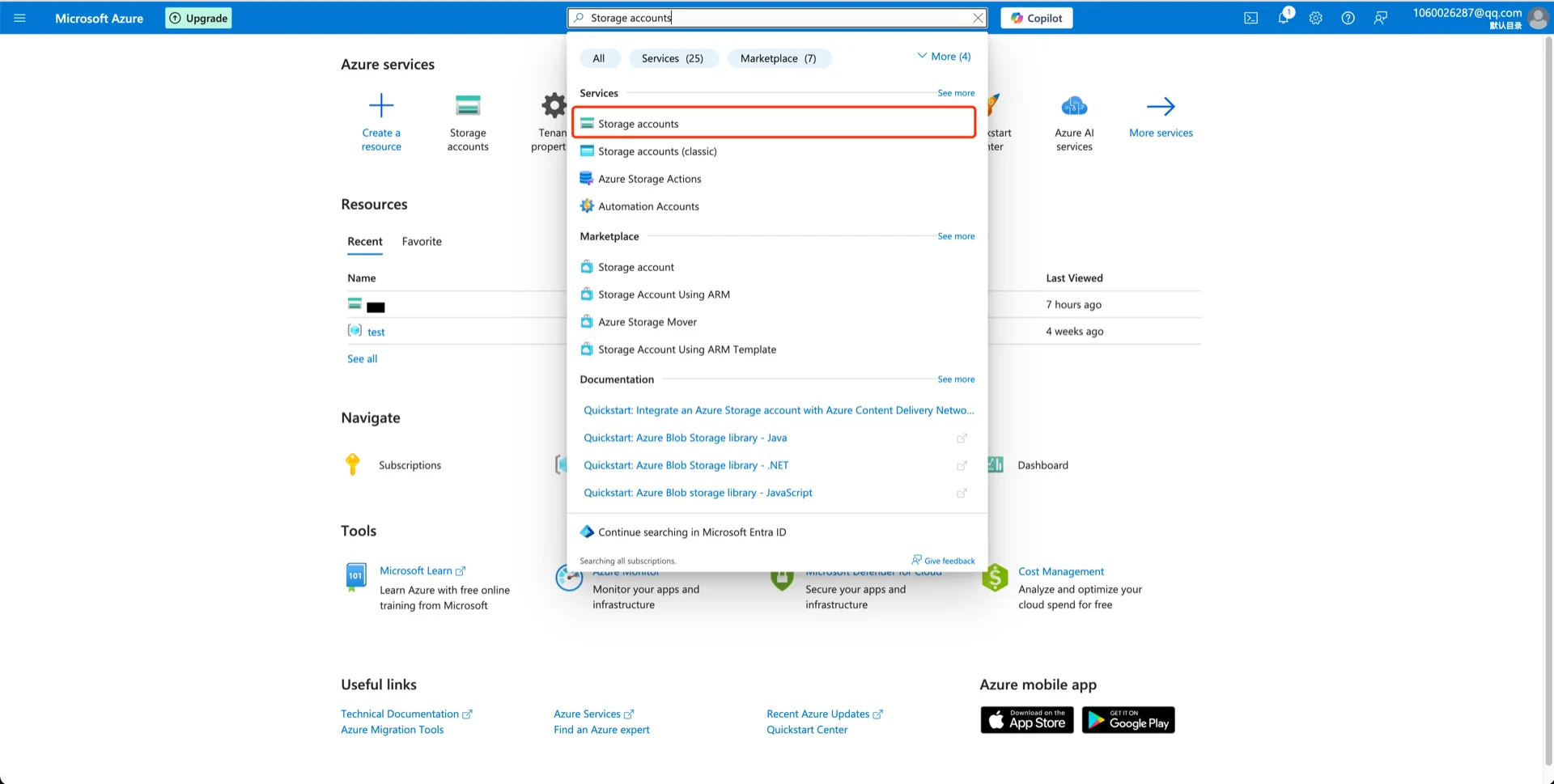Open the test resource
1554x784 pixels.
coord(376,332)
